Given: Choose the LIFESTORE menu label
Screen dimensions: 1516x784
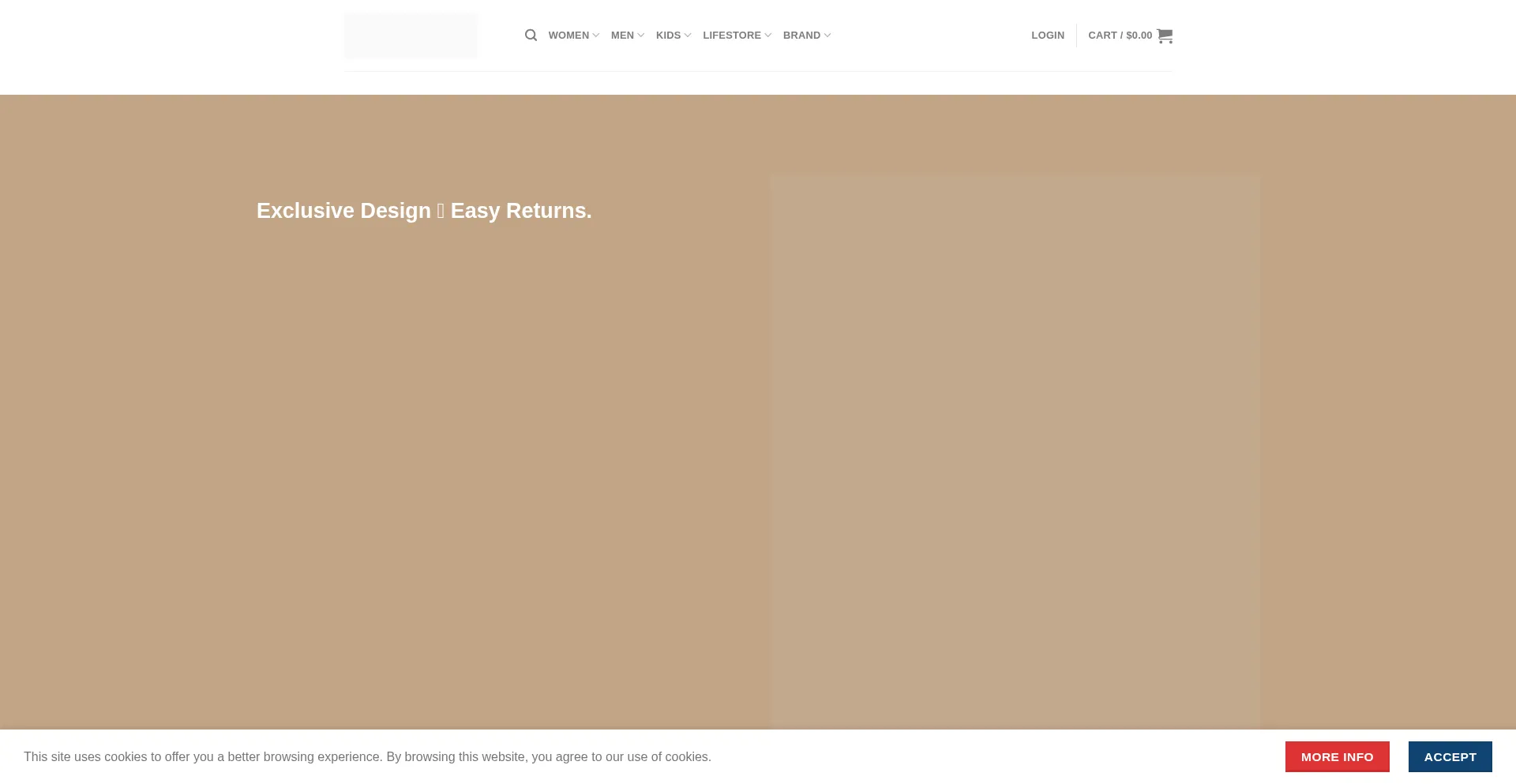Looking at the screenshot, I should click(x=731, y=36).
